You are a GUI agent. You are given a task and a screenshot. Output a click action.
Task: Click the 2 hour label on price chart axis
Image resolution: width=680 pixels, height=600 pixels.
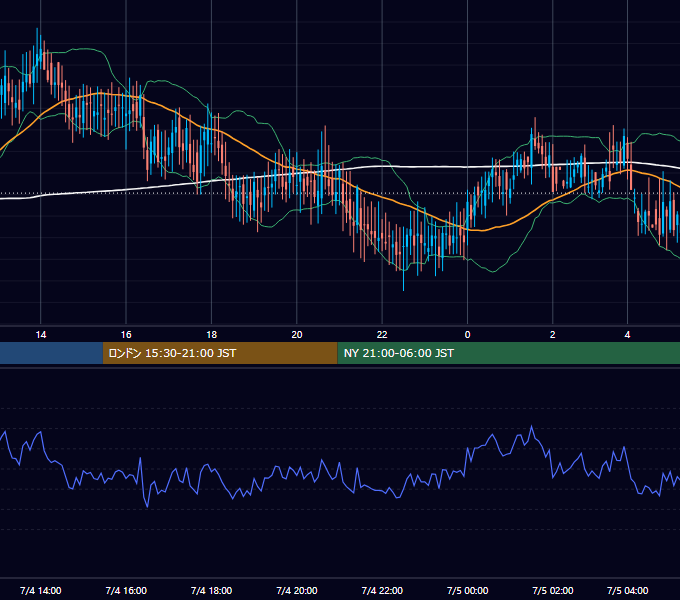(x=552, y=335)
